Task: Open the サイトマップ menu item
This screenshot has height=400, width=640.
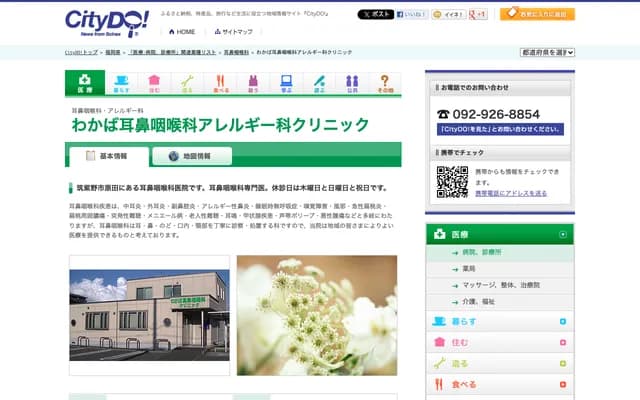Action: (233, 32)
